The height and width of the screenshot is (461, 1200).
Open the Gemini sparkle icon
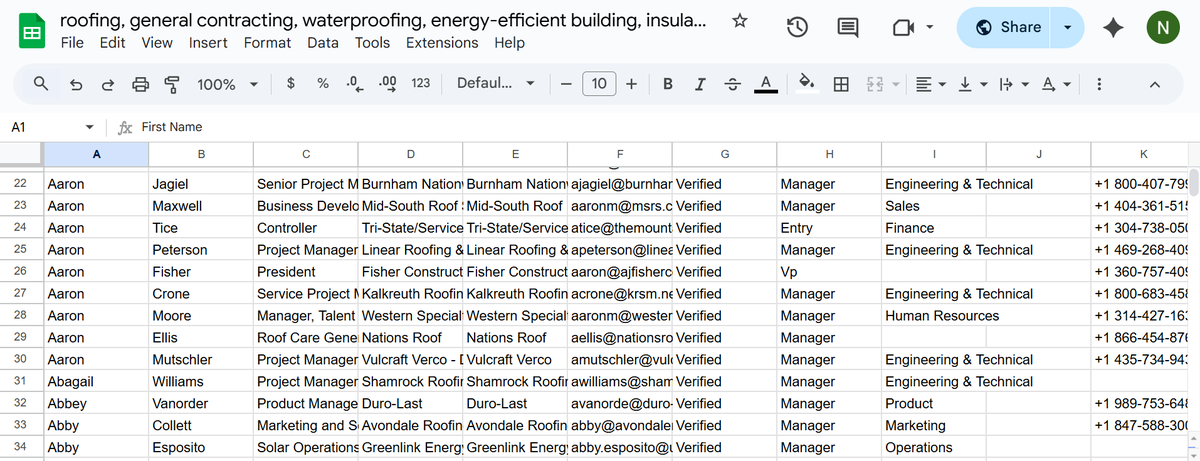coord(1113,29)
